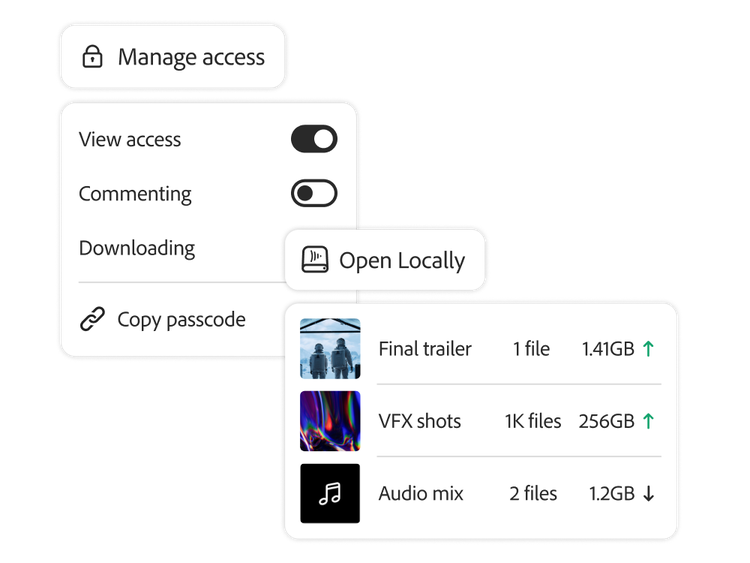
Task: Select the Copy passcode option
Action: point(181,320)
